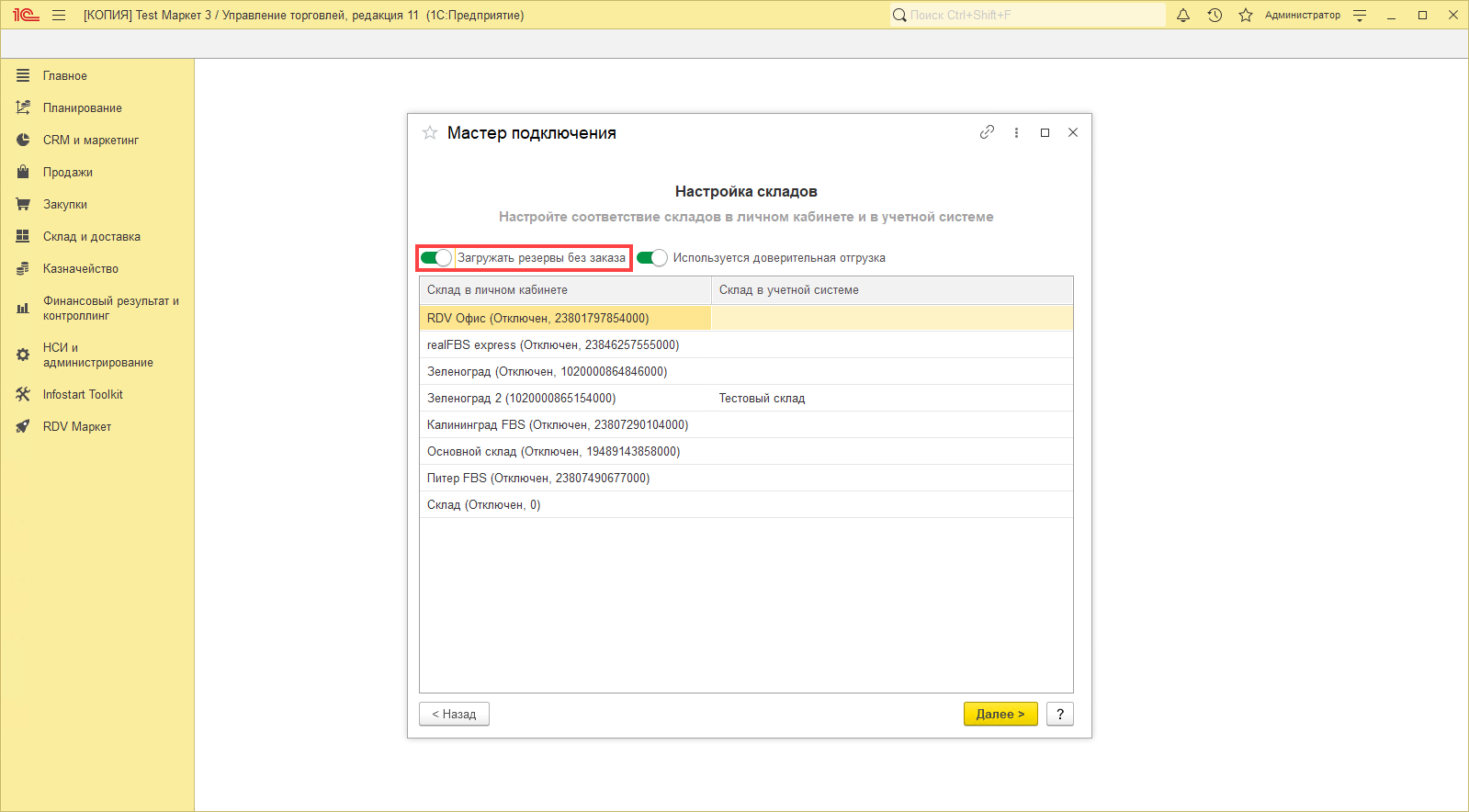1469x812 pixels.
Task: Click the 1C logo icon
Action: (x=26, y=15)
